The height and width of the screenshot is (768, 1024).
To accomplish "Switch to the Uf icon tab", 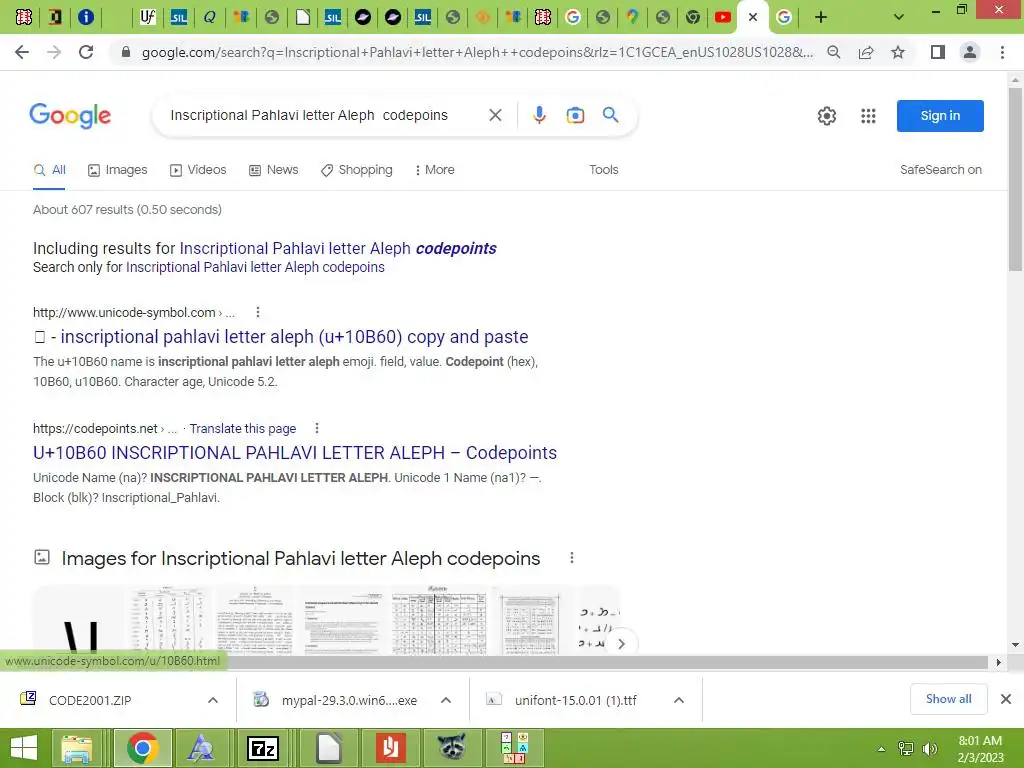I will point(148,18).
